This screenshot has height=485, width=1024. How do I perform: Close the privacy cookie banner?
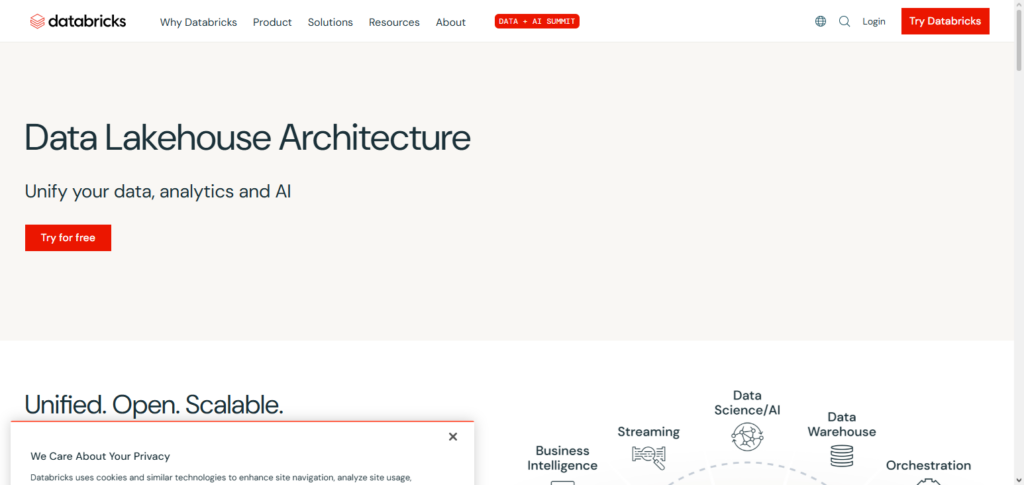tap(453, 437)
